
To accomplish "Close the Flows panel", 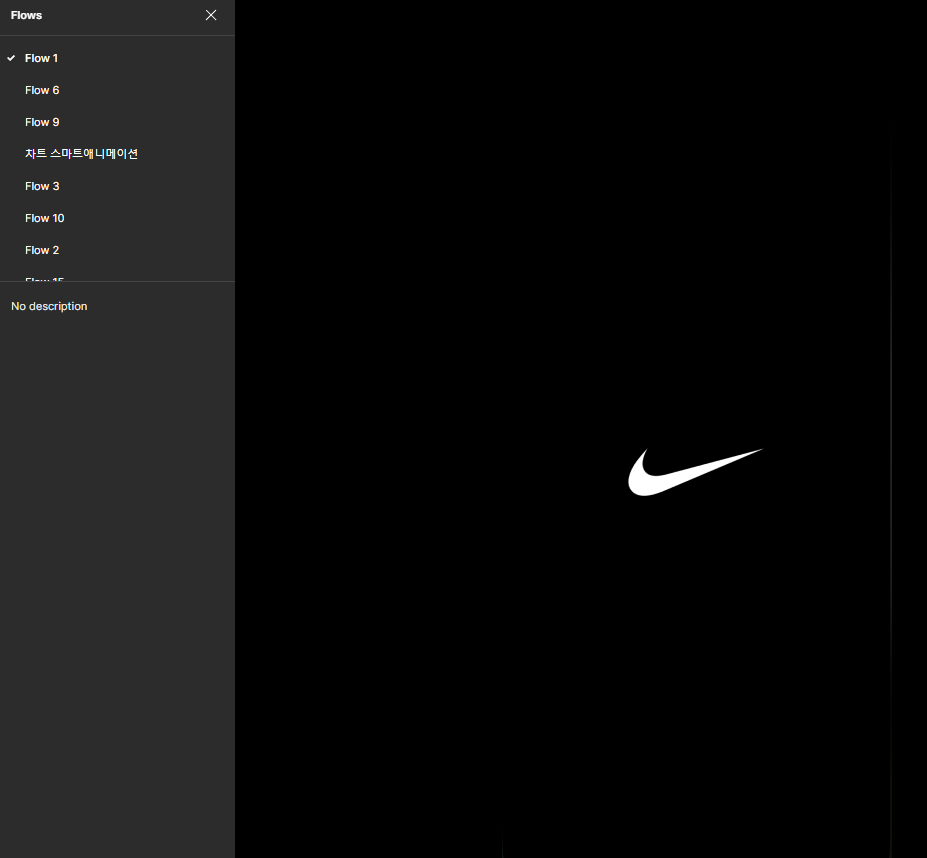I will point(211,15).
